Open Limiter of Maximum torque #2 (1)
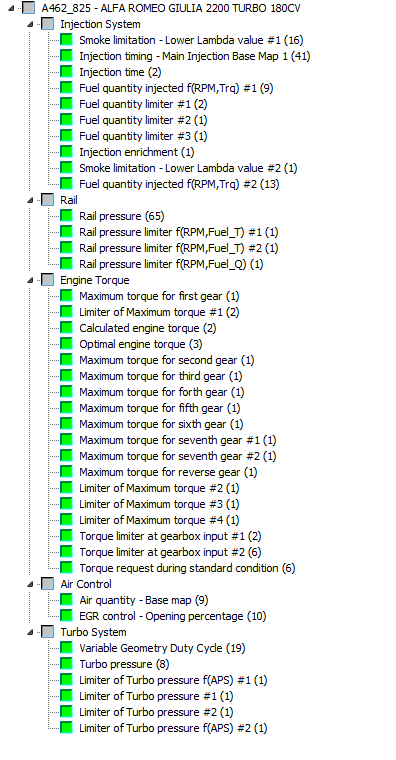Screen dimensions: 396x760 point(159,488)
